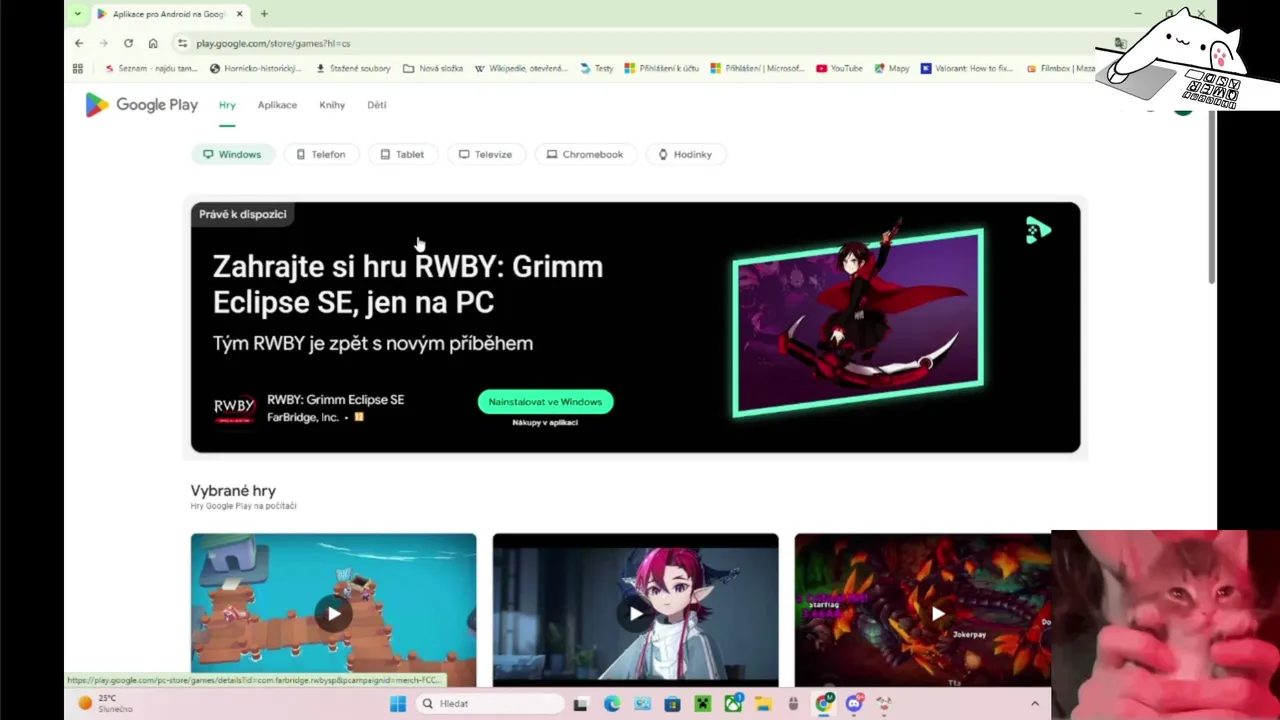
Task: Select the Knihy tab
Action: [x=332, y=105]
